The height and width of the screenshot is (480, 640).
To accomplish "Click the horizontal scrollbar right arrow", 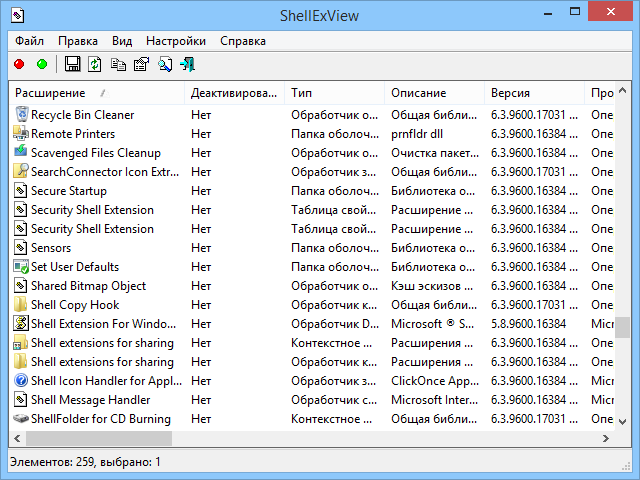I will coord(606,438).
